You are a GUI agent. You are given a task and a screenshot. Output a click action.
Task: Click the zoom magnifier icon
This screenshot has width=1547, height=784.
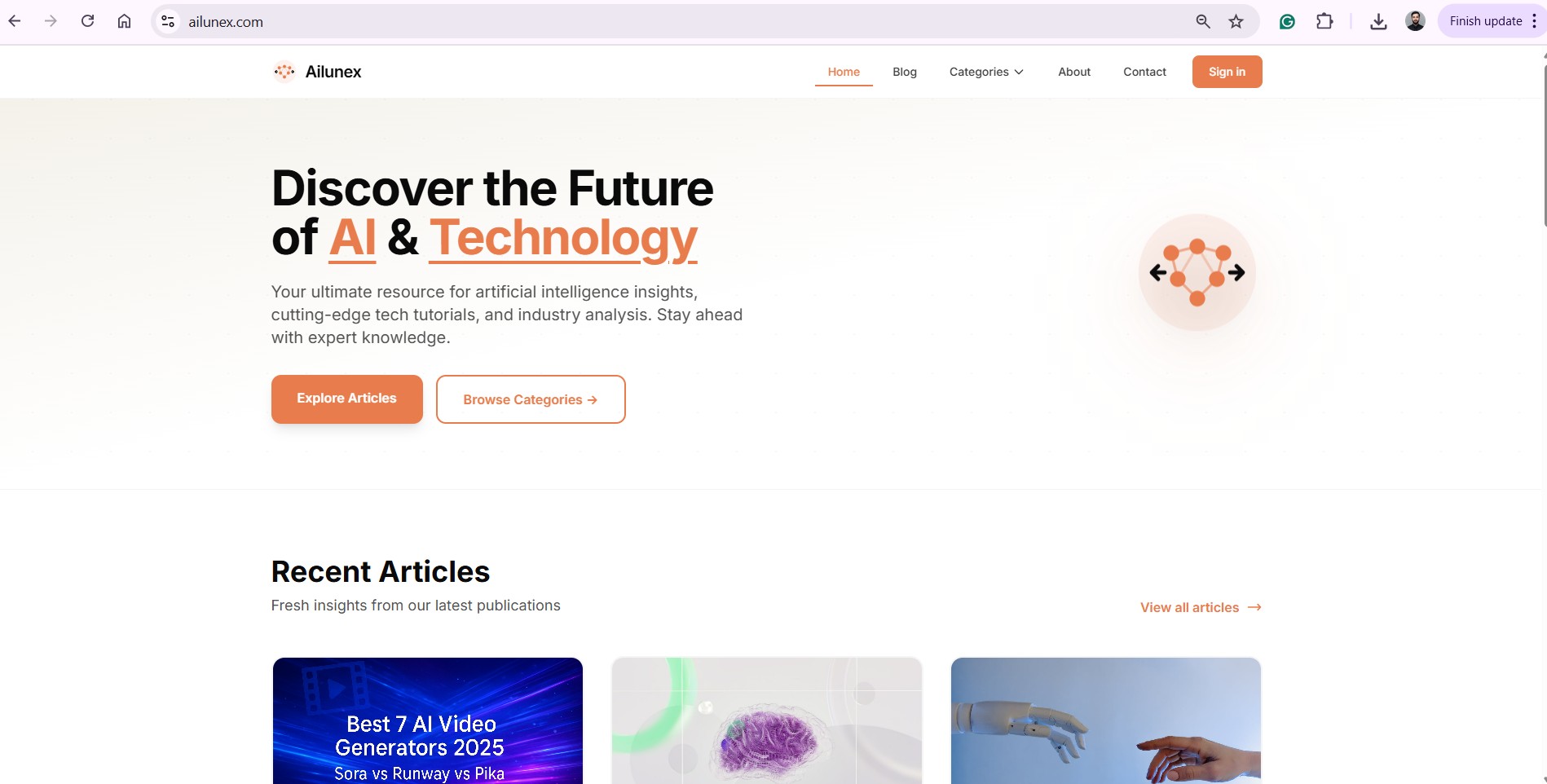coord(1202,21)
